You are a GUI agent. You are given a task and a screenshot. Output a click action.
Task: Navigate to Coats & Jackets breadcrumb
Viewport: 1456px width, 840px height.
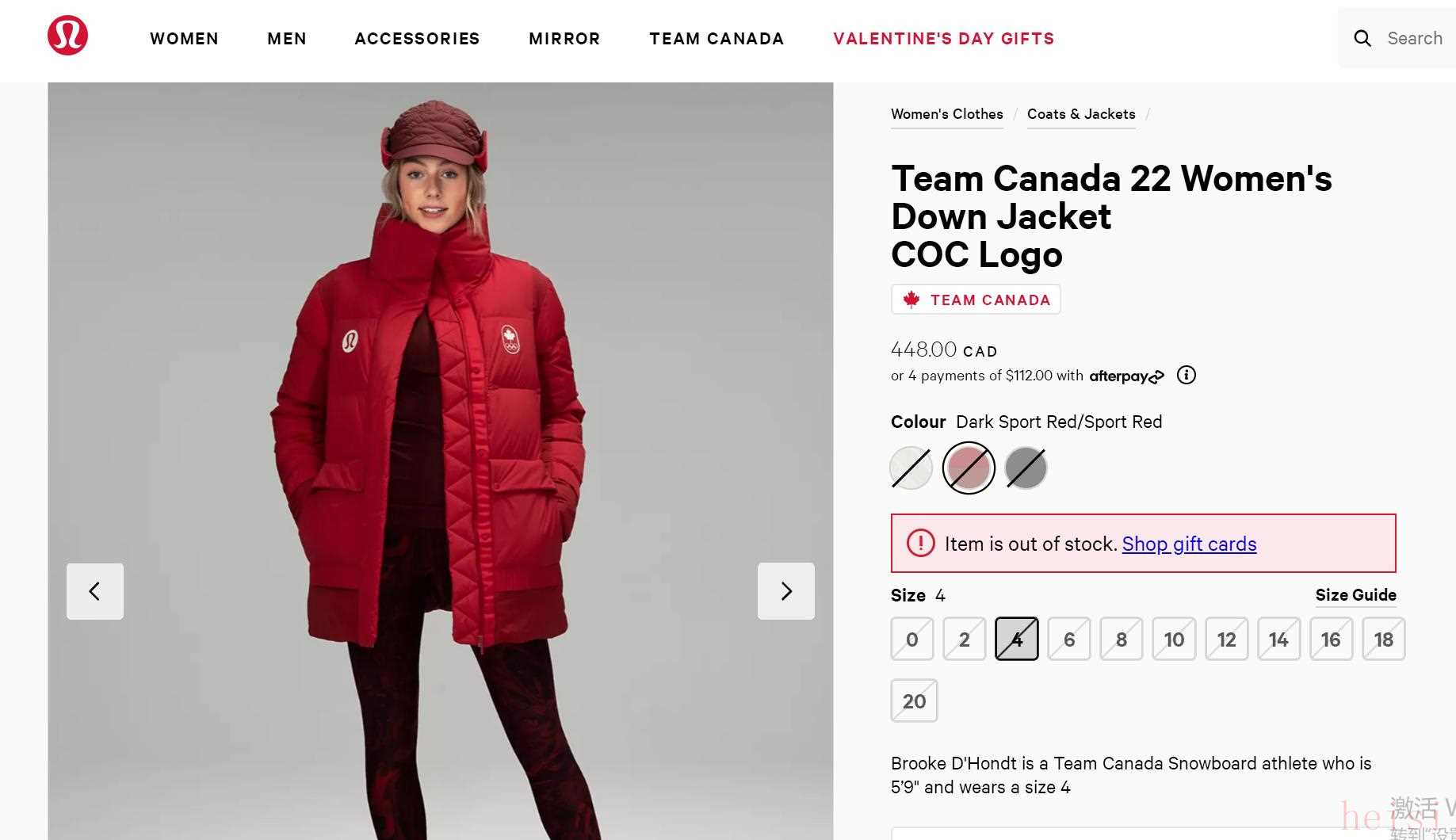pyautogui.click(x=1081, y=114)
